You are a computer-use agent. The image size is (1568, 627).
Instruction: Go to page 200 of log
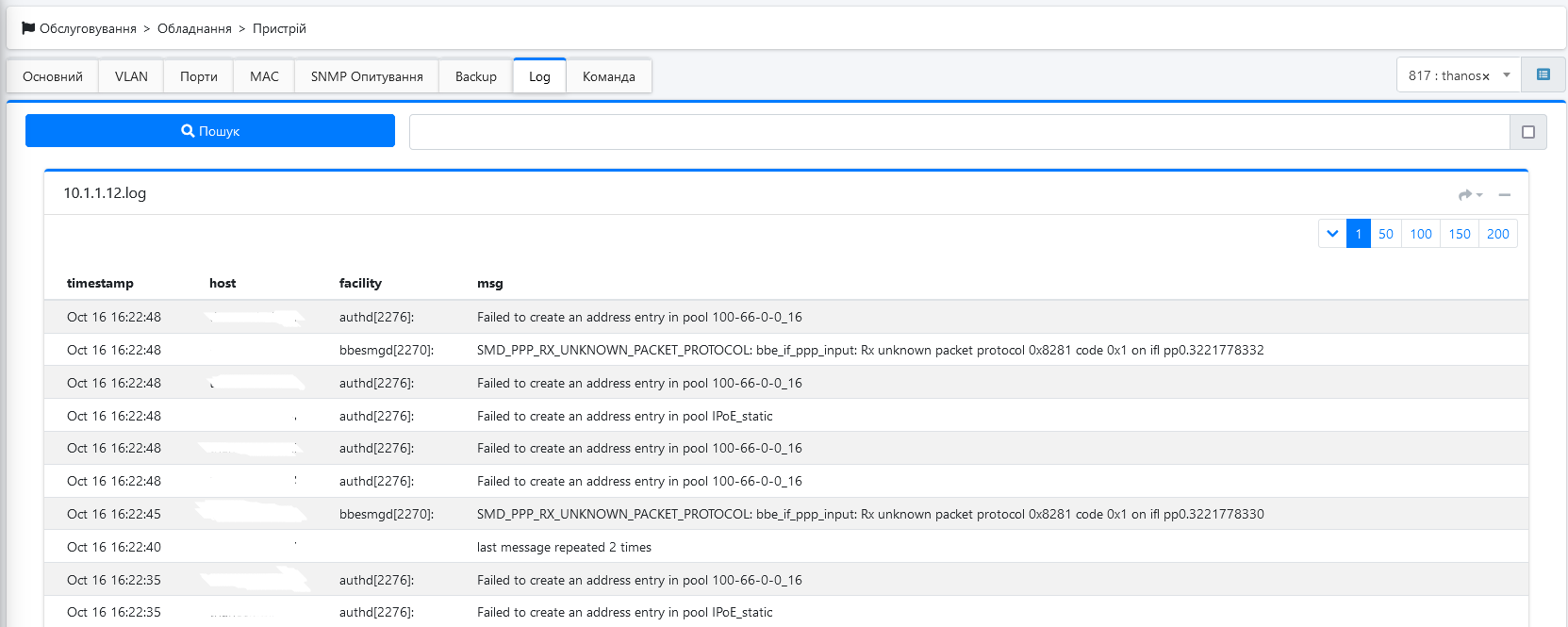pos(1497,234)
